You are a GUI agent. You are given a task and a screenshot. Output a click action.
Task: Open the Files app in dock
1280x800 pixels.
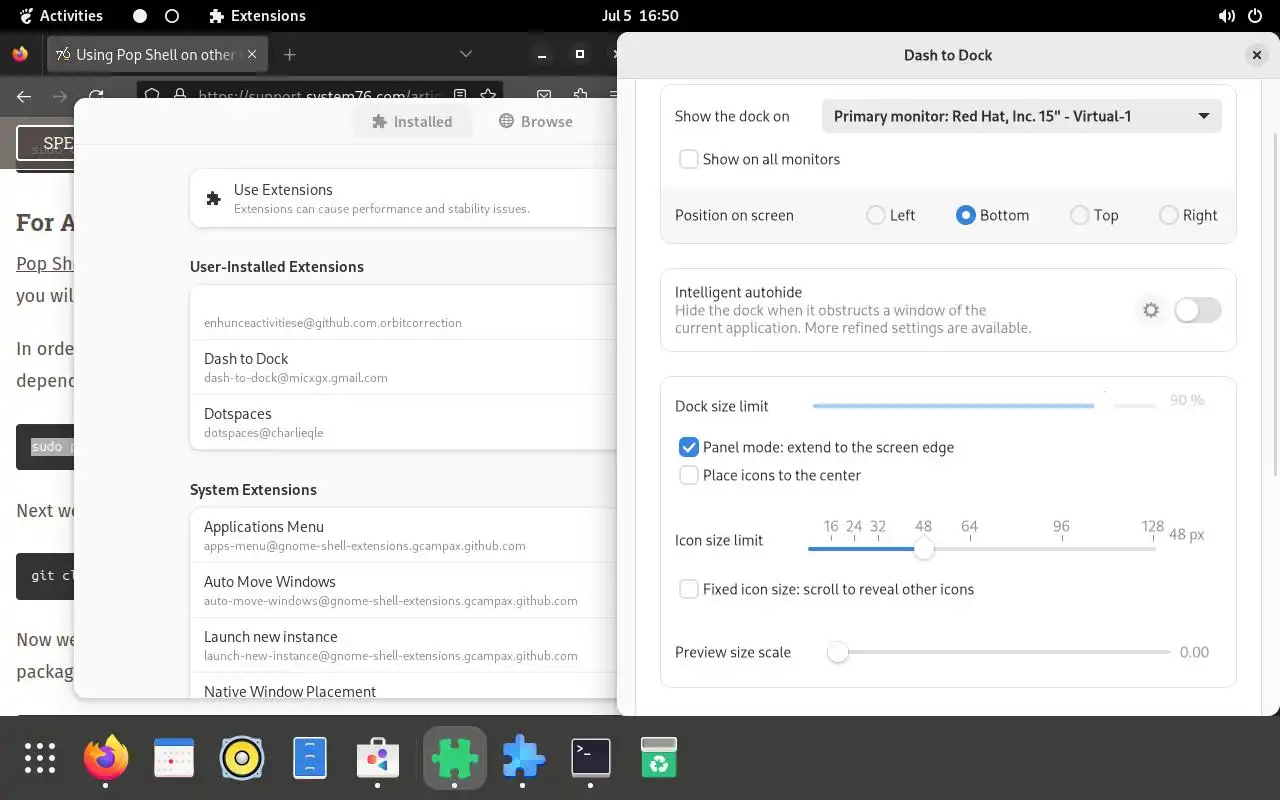click(310, 758)
